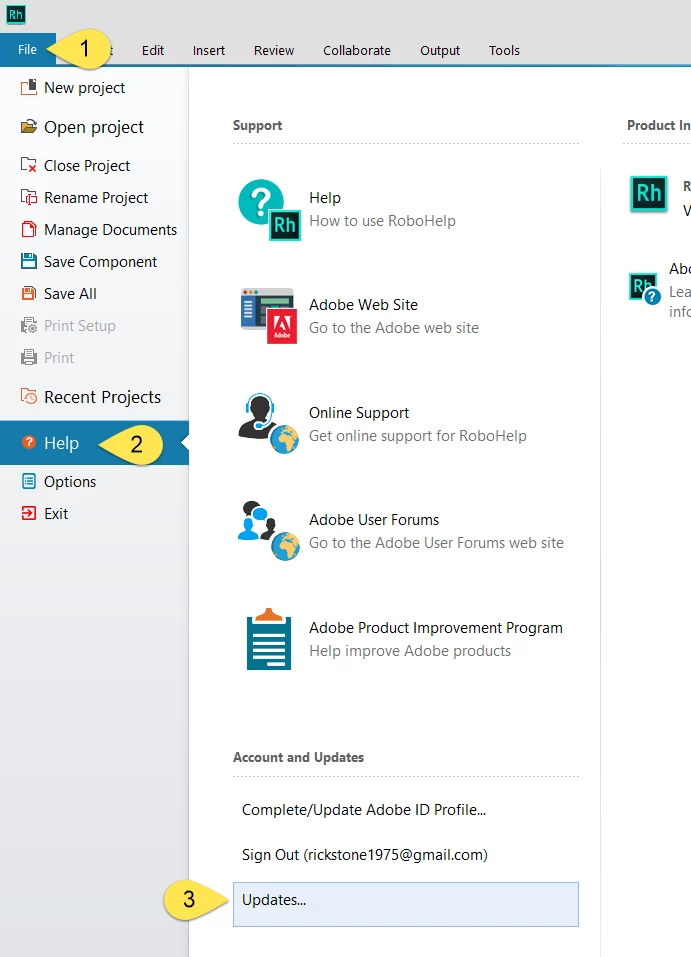Click the Rename Project icon
The width and height of the screenshot is (691, 957).
click(x=29, y=197)
